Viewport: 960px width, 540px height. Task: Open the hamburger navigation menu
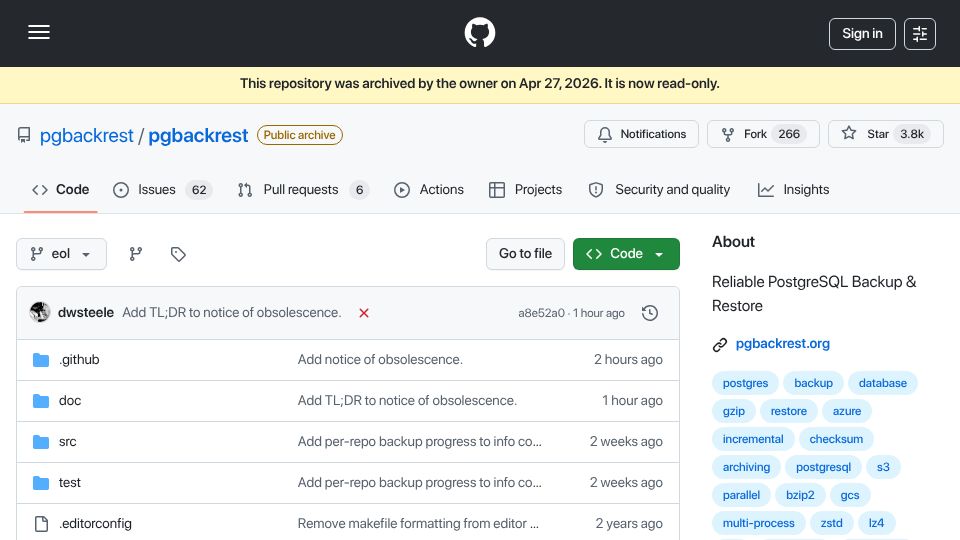point(39,32)
